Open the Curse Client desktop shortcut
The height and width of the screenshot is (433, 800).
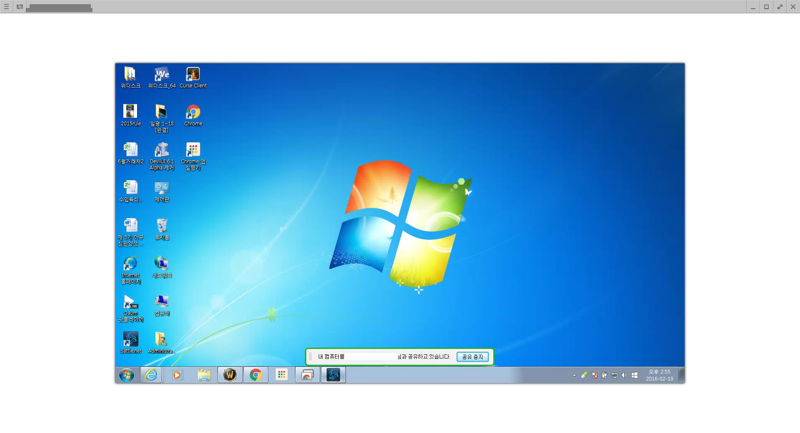click(x=193, y=78)
